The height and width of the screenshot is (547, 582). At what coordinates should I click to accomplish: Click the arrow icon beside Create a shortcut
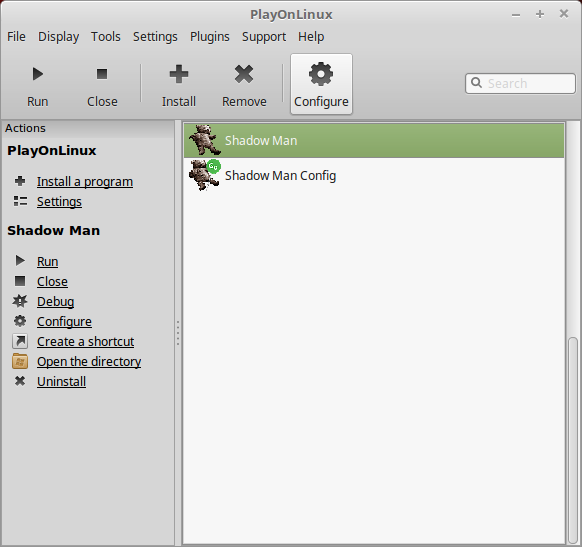pyautogui.click(x=20, y=341)
